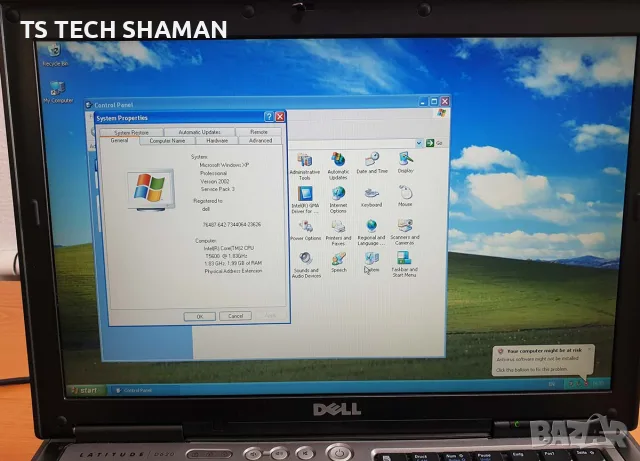640x461 pixels.
Task: Open Power Options in Control Panel
Action: click(x=305, y=230)
